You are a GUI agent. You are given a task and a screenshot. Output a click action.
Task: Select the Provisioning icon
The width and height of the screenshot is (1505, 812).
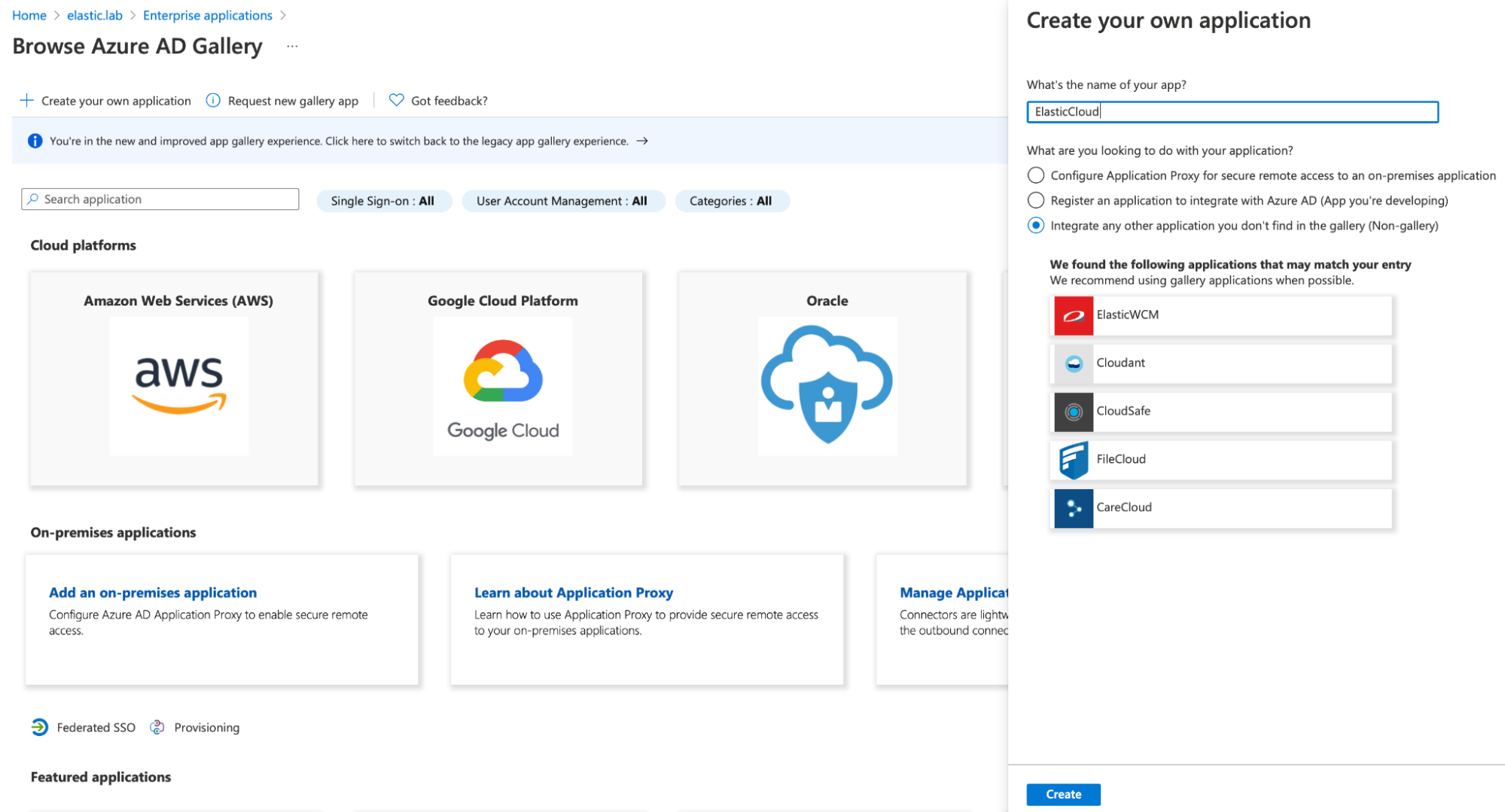(x=157, y=727)
